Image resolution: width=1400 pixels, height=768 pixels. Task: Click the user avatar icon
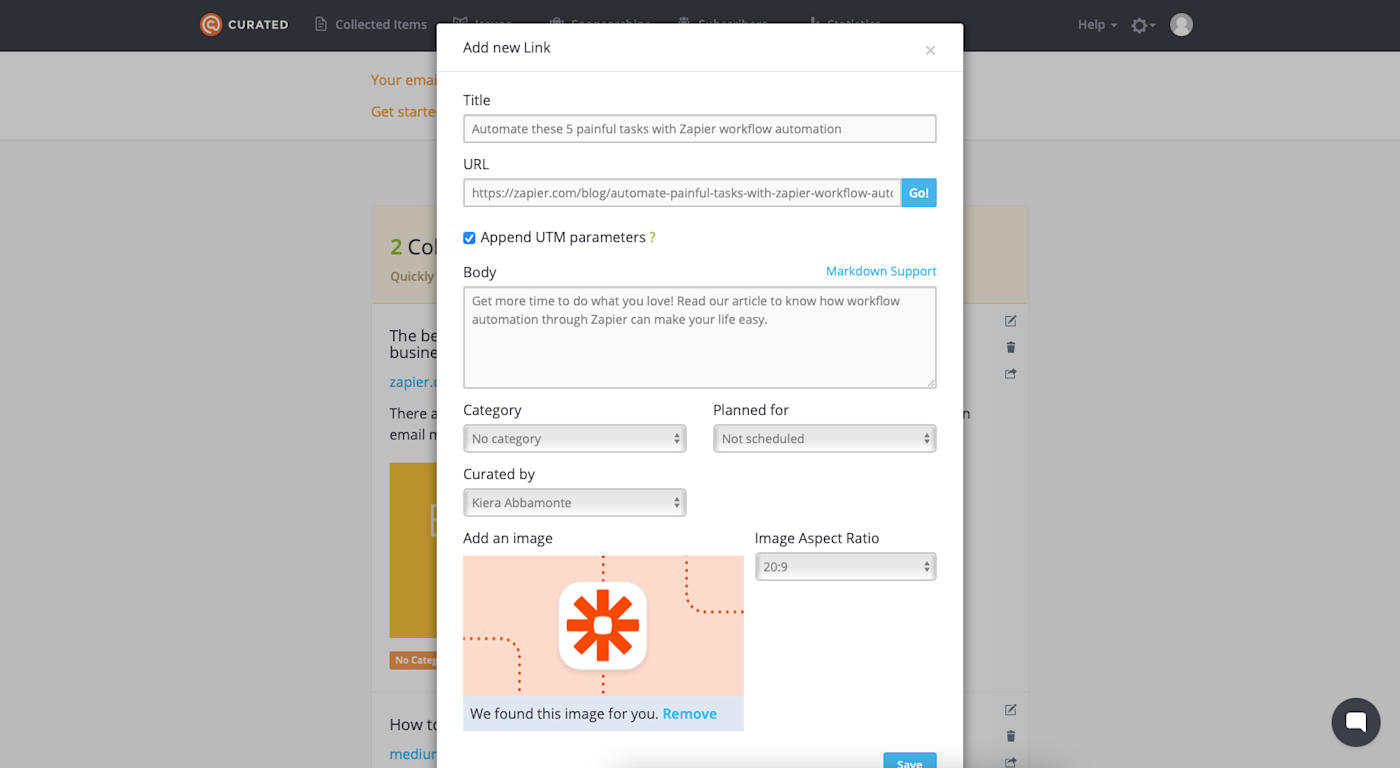coord(1181,24)
